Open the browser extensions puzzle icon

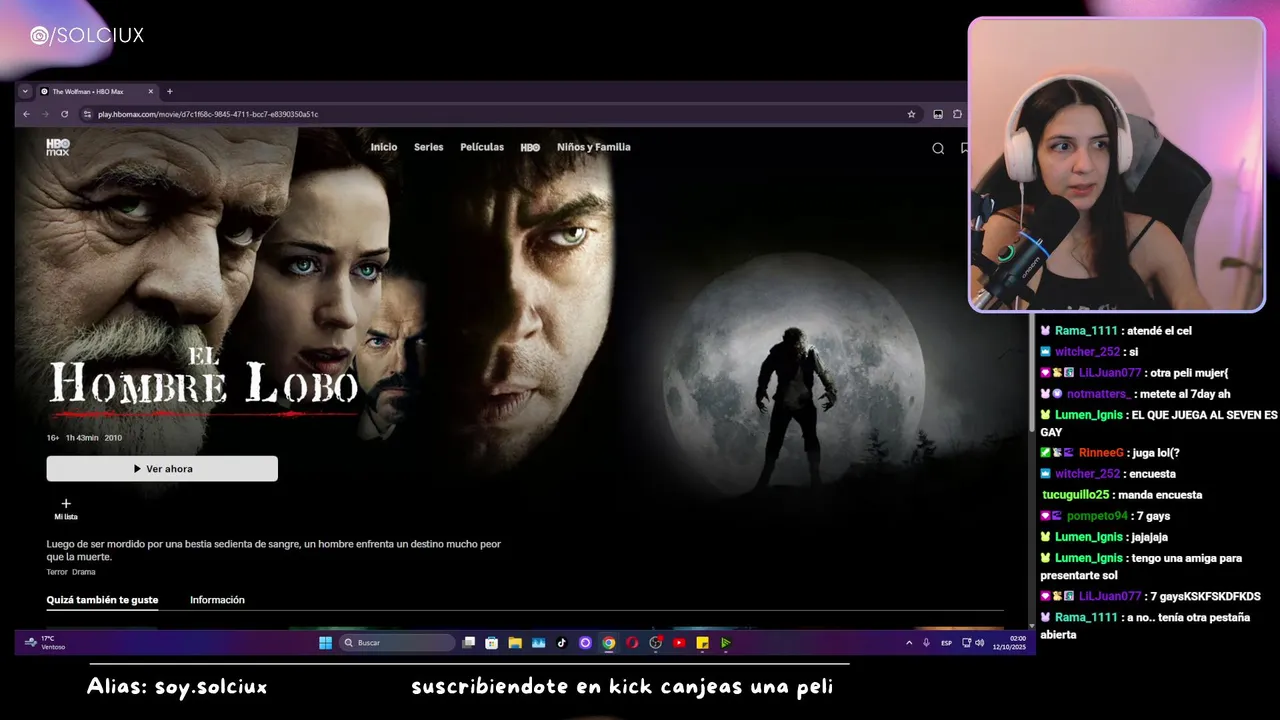click(x=957, y=114)
